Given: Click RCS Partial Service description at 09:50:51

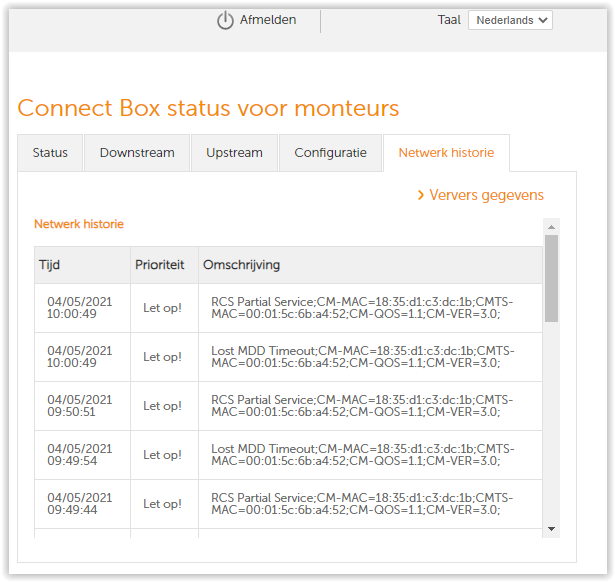Looking at the screenshot, I should tap(362, 406).
